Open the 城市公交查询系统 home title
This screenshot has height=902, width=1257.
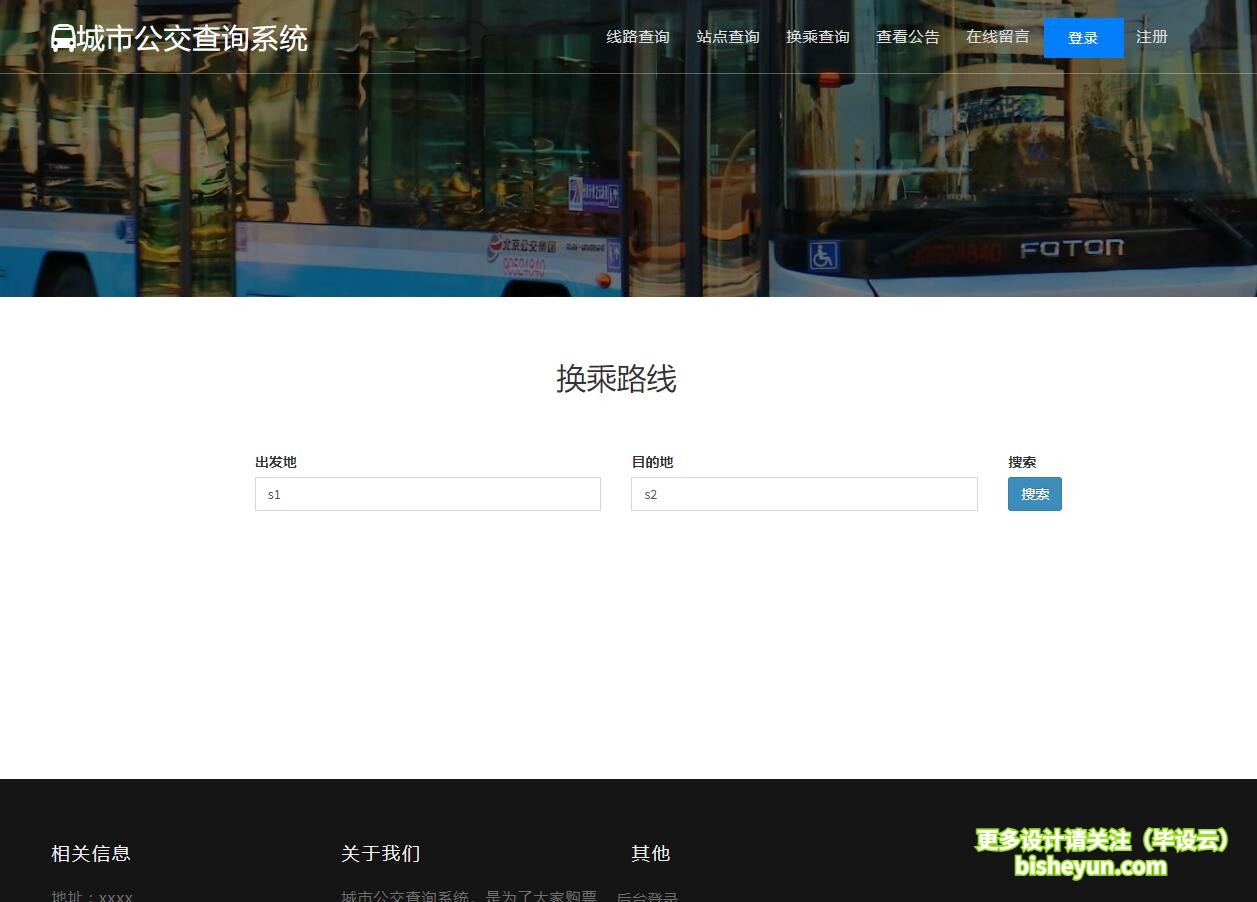pos(192,38)
